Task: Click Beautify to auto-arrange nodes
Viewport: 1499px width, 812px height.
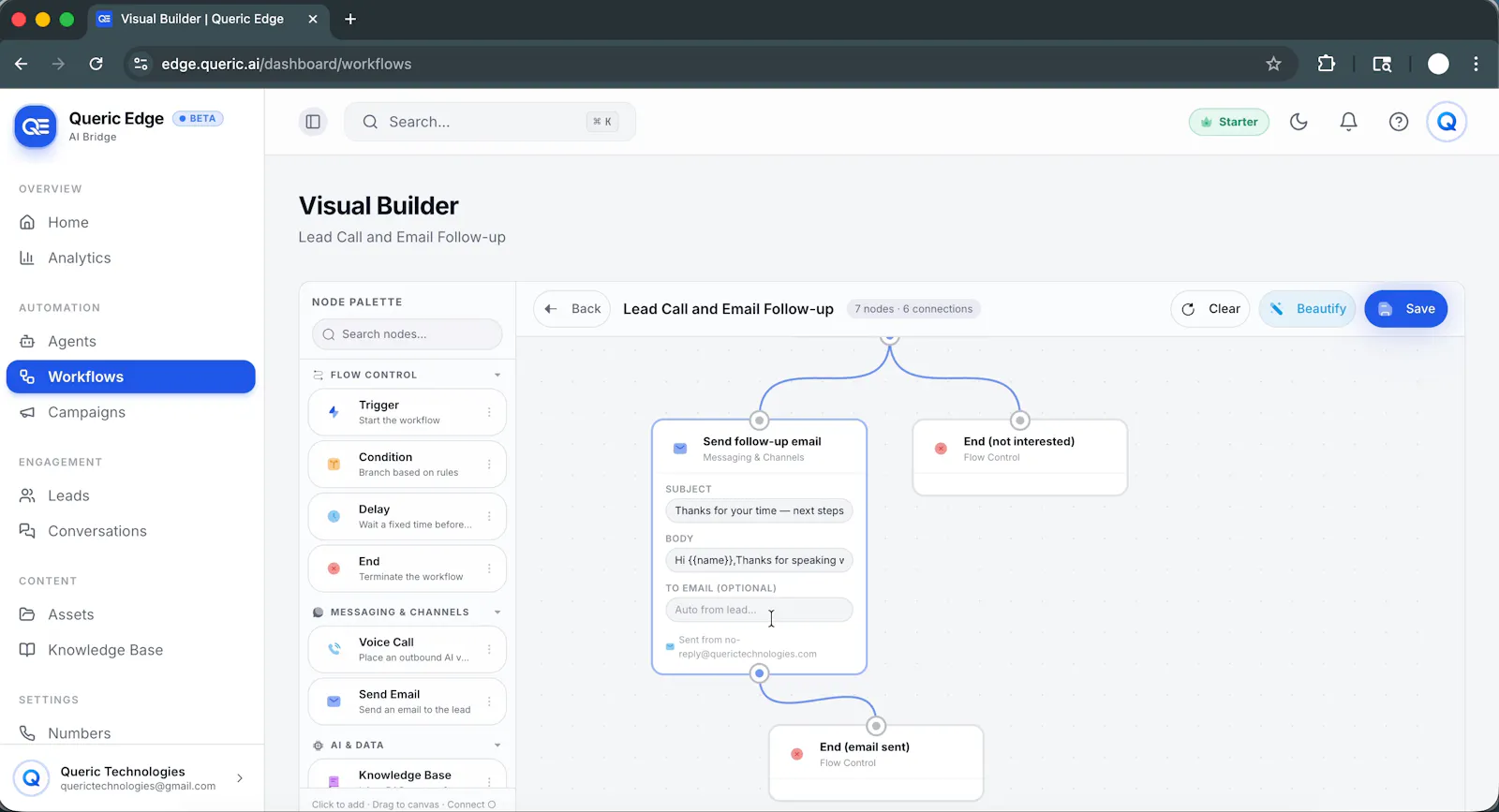Action: (x=1307, y=309)
